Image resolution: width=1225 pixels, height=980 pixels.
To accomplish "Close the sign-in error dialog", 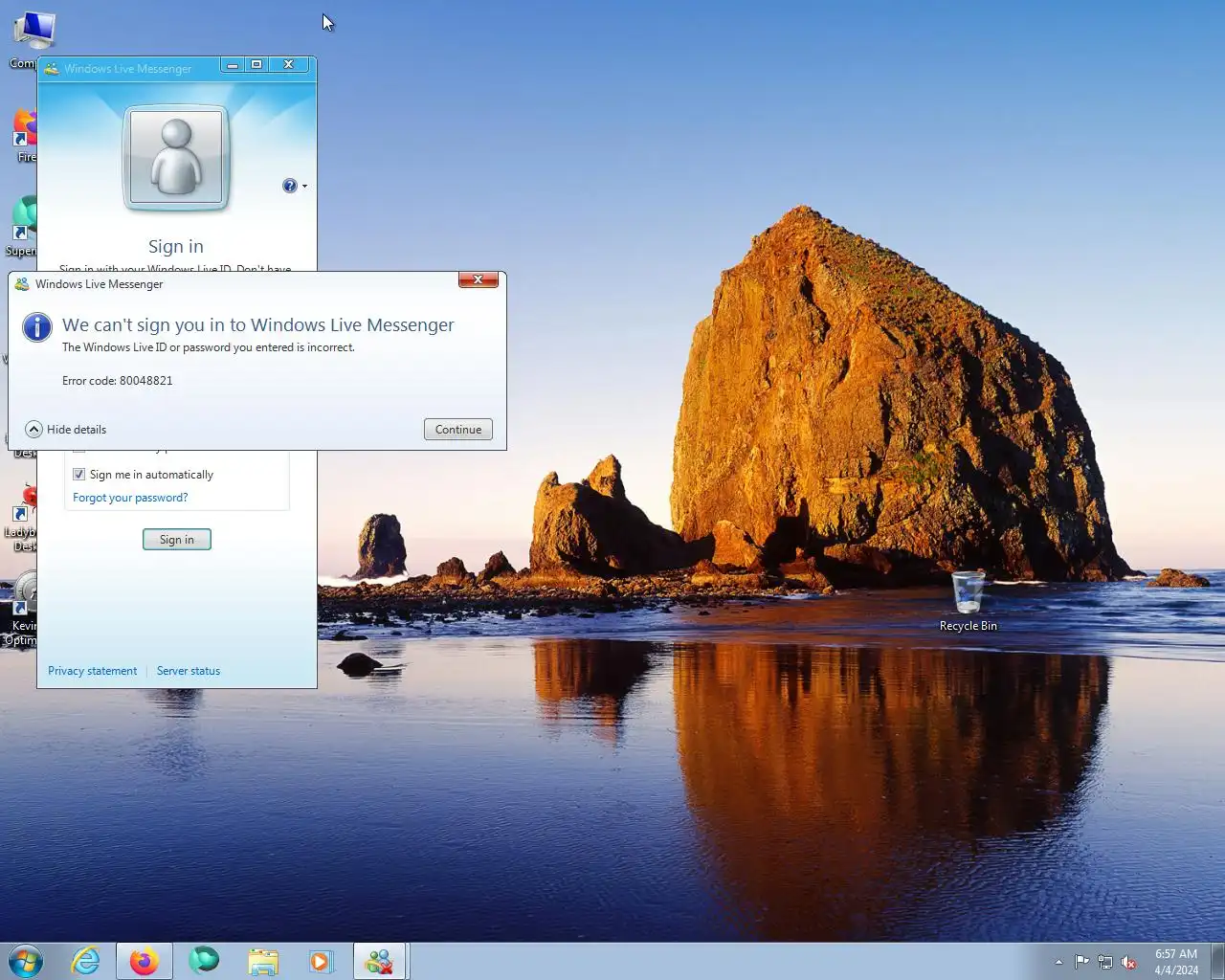I will click(478, 279).
